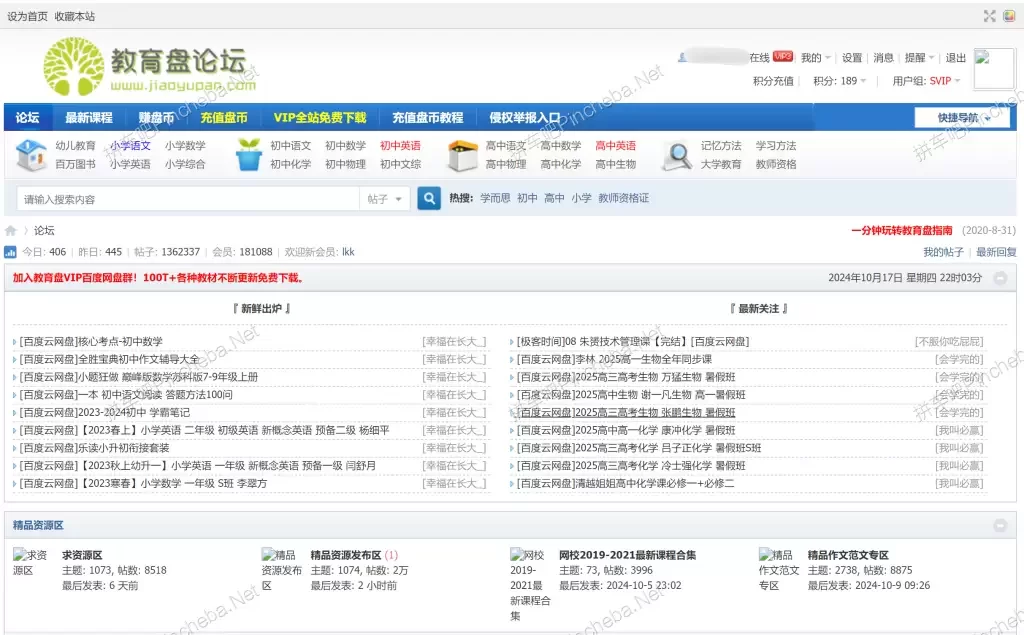Image resolution: width=1024 pixels, height=635 pixels.
Task: Click the green junior high category icon
Action: pos(248,155)
